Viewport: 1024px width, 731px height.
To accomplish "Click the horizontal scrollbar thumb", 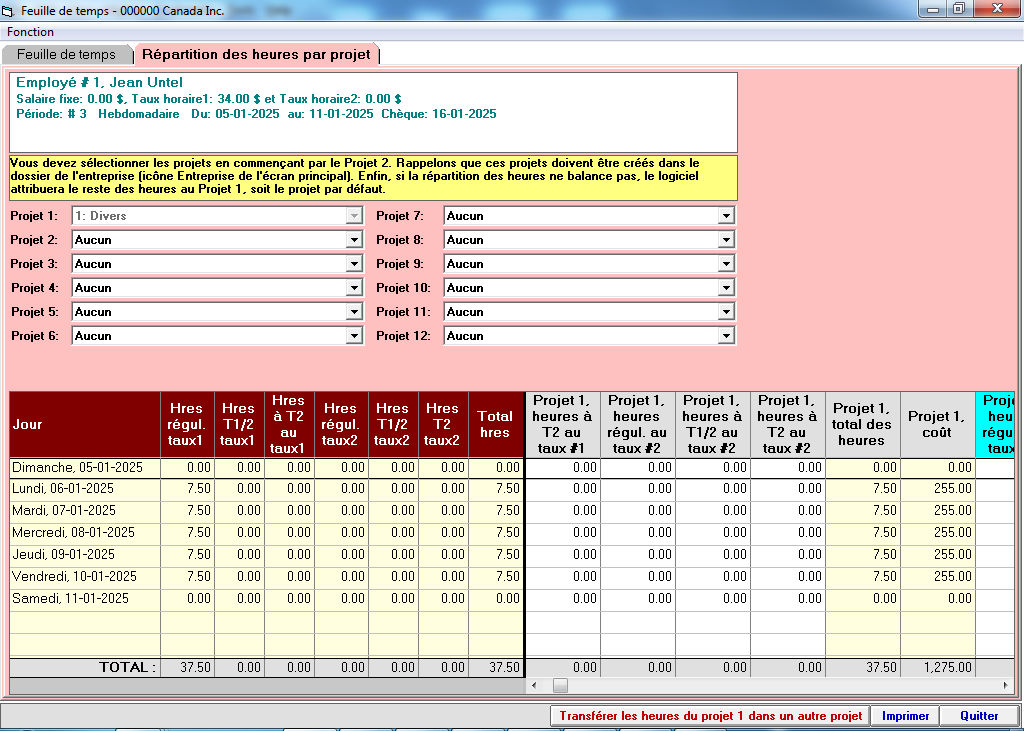I will point(560,686).
